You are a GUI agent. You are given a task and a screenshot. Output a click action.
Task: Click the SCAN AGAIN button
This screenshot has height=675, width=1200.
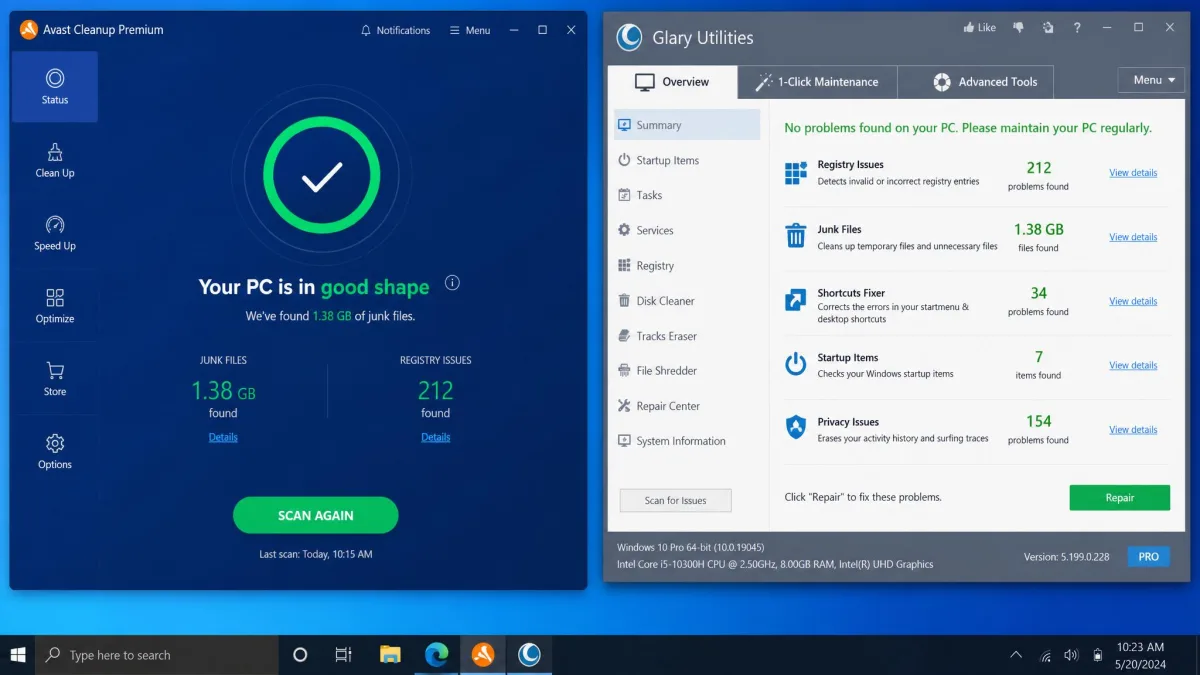315,515
